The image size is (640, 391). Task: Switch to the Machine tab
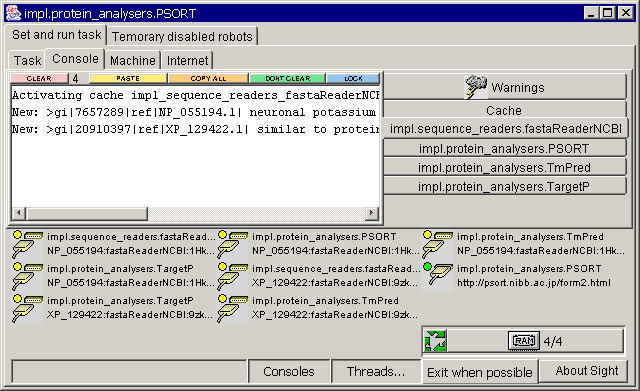pyautogui.click(x=133, y=60)
